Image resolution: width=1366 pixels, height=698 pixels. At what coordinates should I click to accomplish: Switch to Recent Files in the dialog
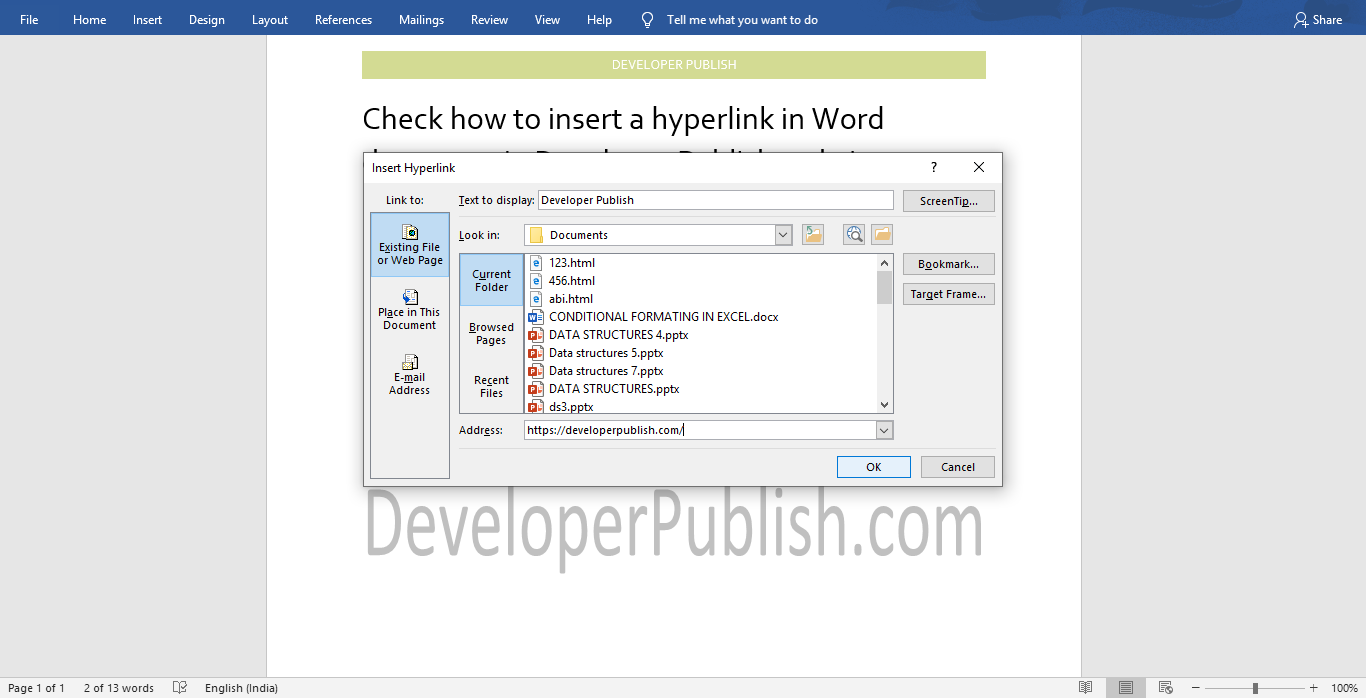(x=490, y=387)
